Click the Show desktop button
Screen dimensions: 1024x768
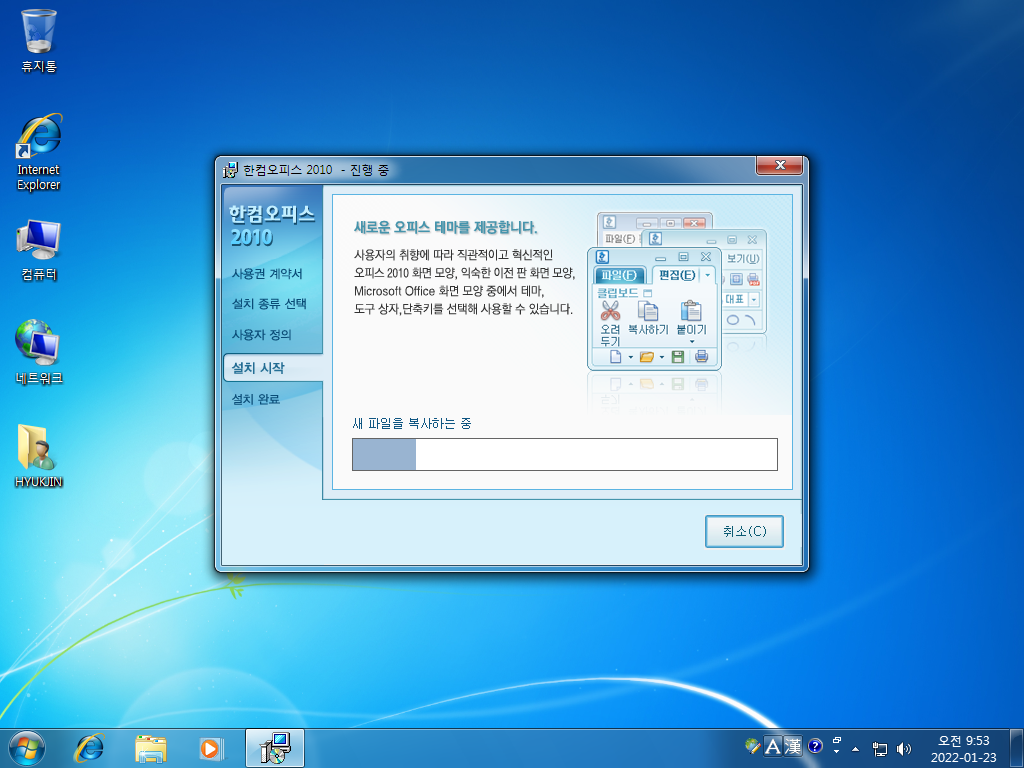[1017, 748]
